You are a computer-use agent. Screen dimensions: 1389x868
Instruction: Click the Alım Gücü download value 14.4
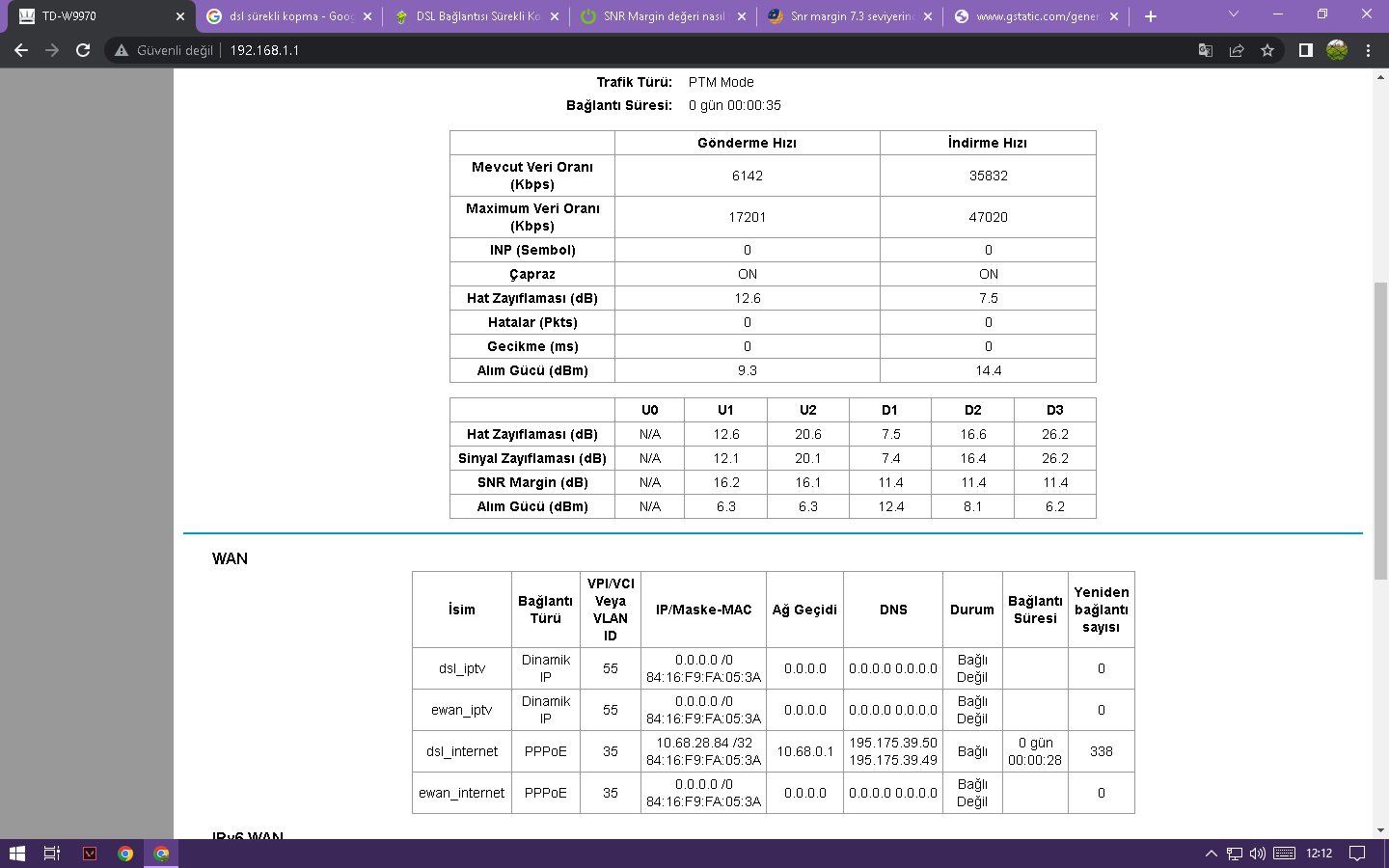click(x=988, y=370)
